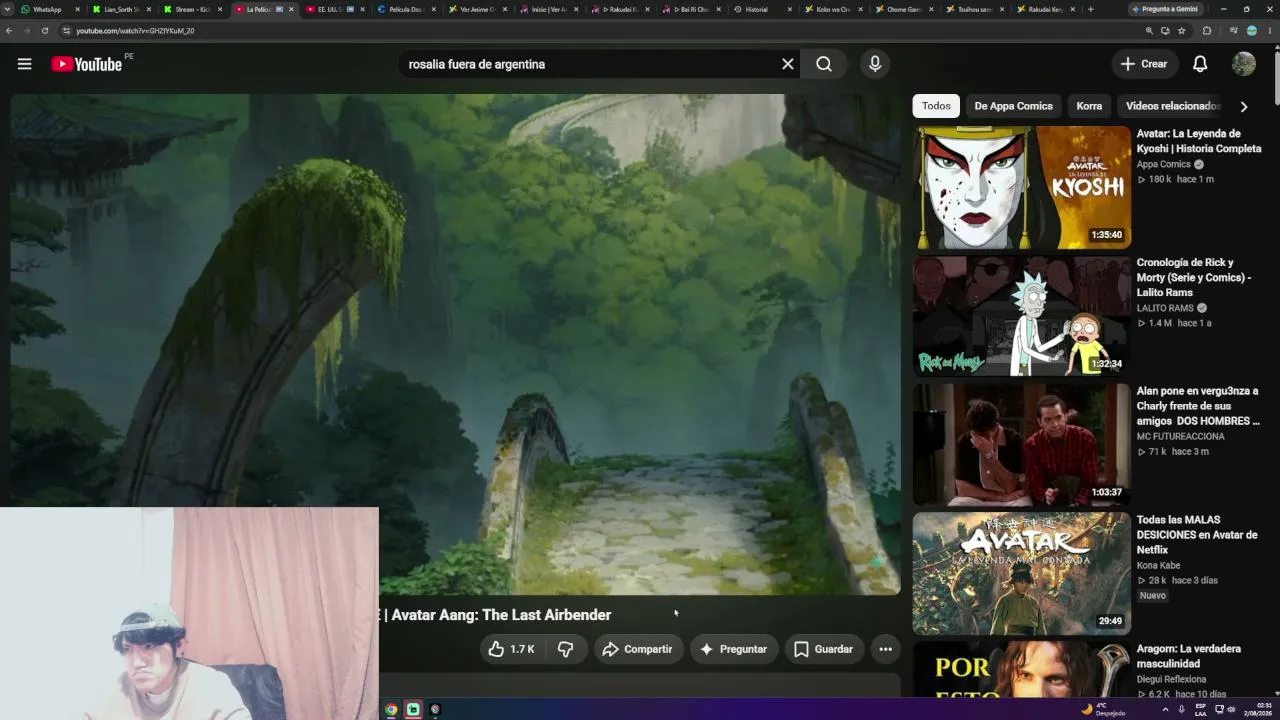Visit the LALITO RAMS channel name
1280x720 pixels.
(x=1165, y=308)
